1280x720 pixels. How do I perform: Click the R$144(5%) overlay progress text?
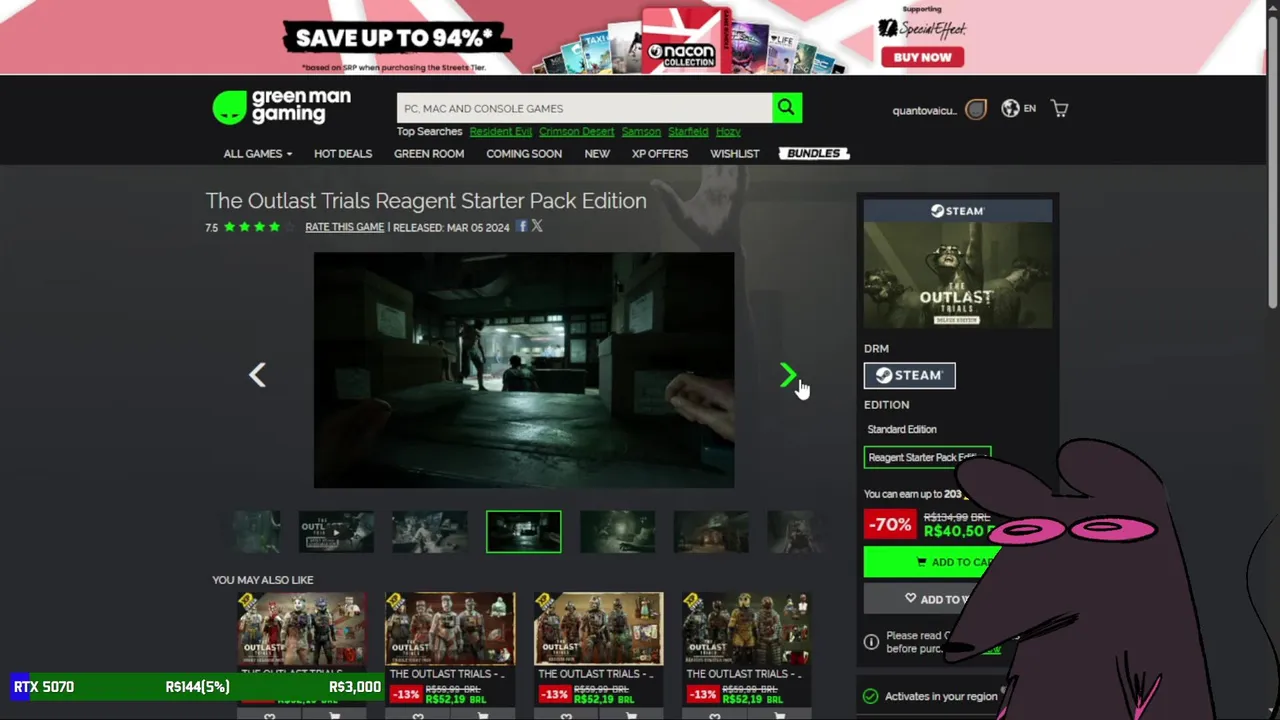(197, 687)
